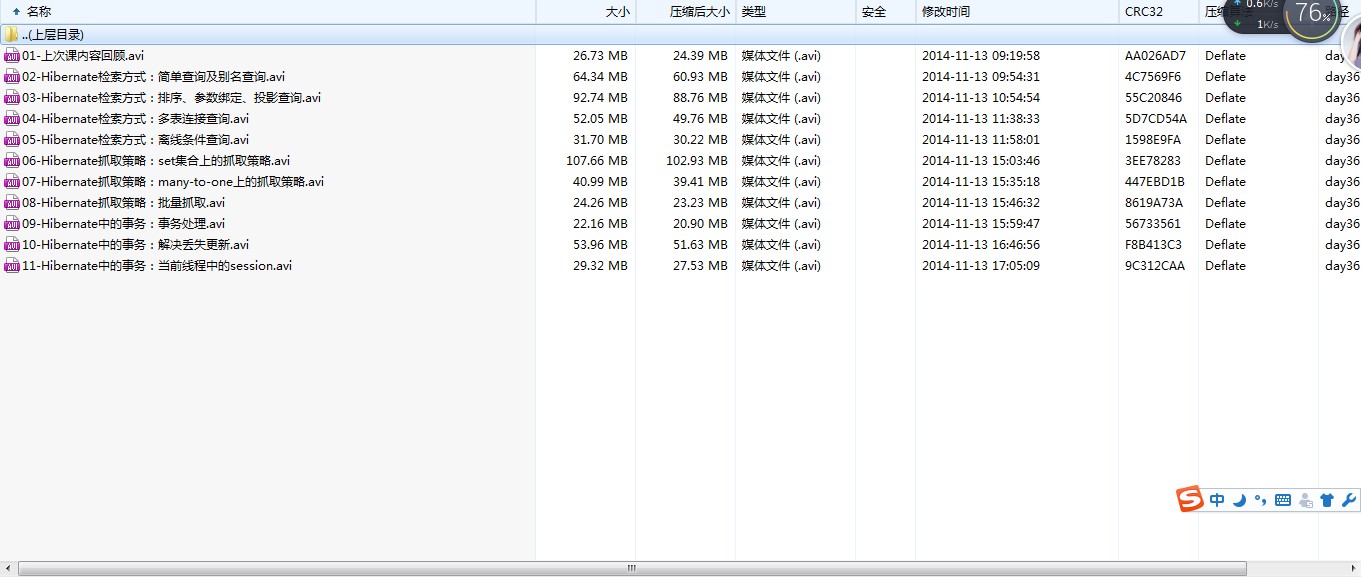Click the folder icon for 上层目录
Image resolution: width=1361 pixels, height=577 pixels.
coord(11,35)
